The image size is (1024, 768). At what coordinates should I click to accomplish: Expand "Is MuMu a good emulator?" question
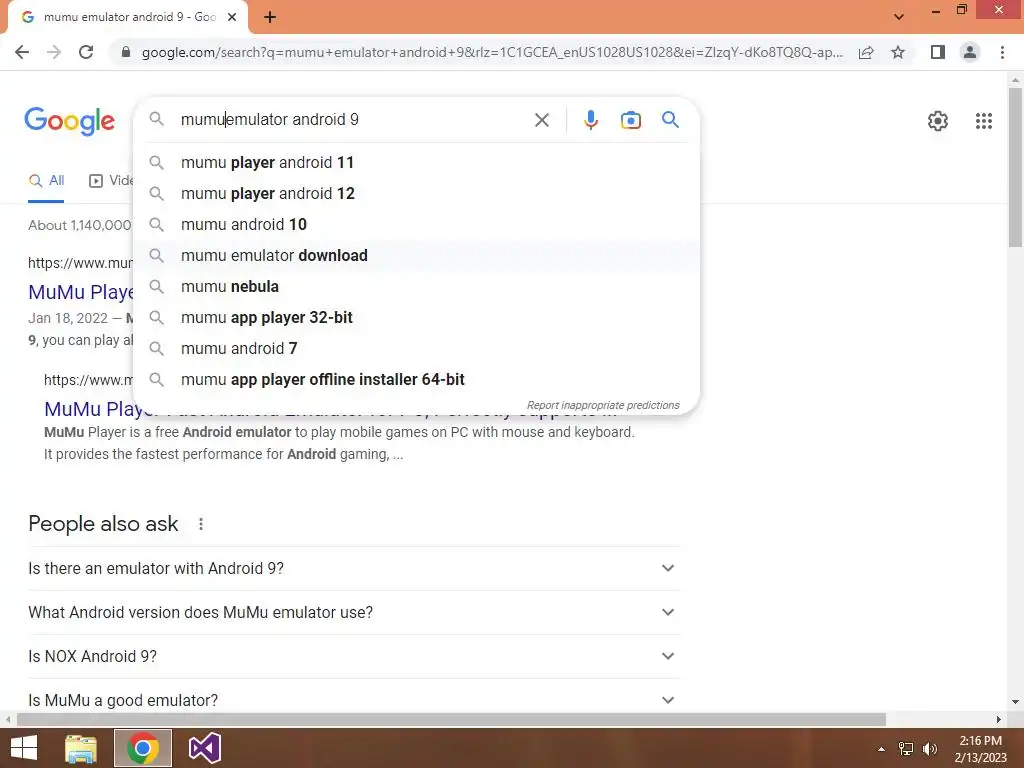point(354,699)
